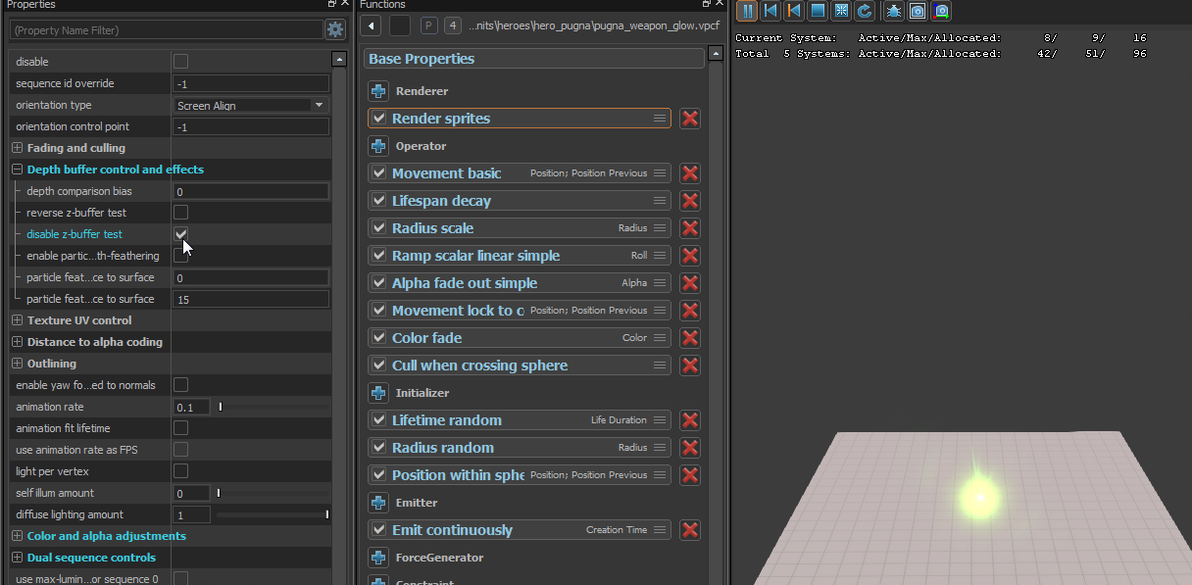The width and height of the screenshot is (1192, 585).
Task: Disable the Color fade operator checkbox
Action: pos(378,338)
